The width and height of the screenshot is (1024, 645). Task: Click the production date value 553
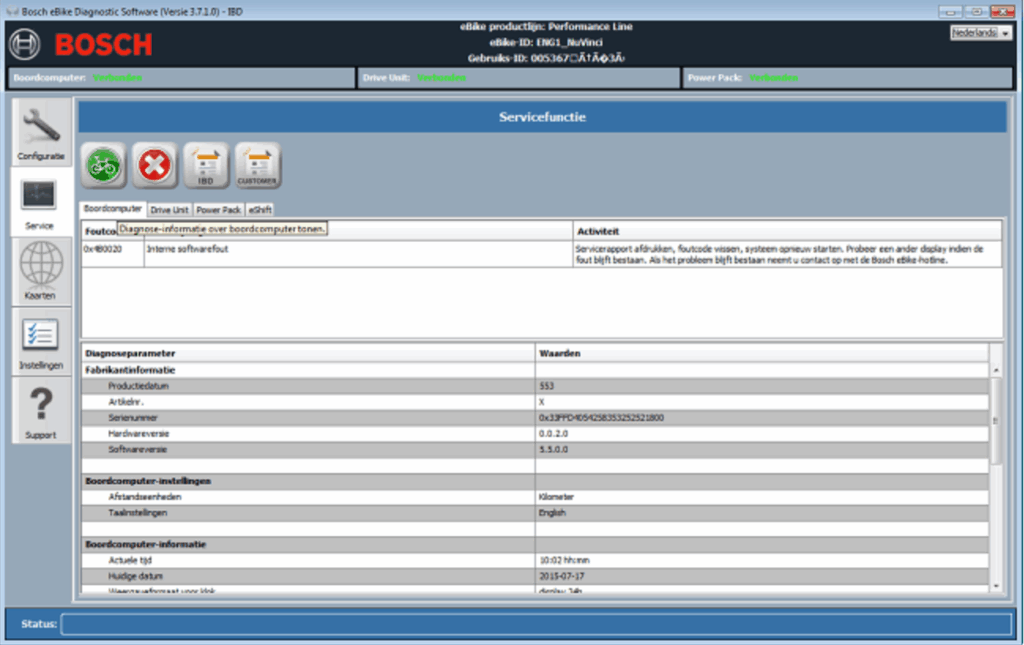(x=547, y=386)
